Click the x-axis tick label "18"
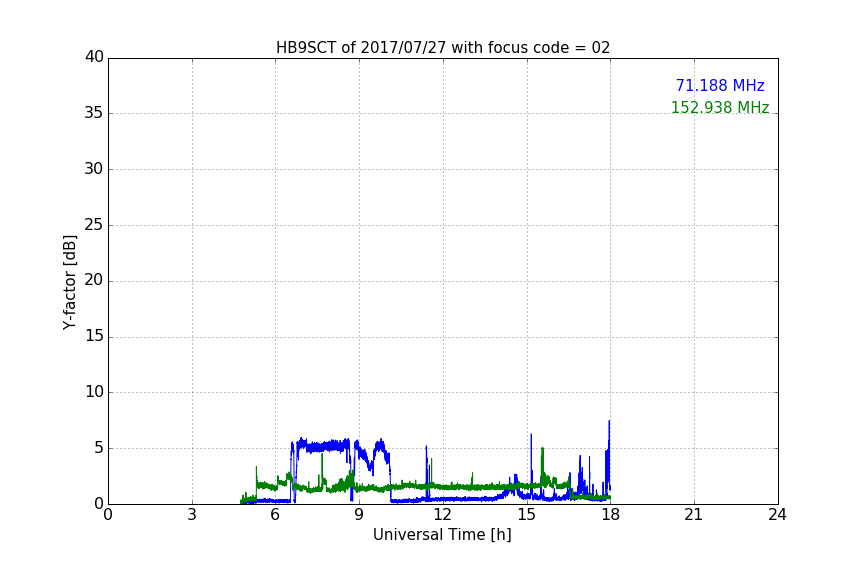This screenshot has height=576, width=864. click(611, 515)
